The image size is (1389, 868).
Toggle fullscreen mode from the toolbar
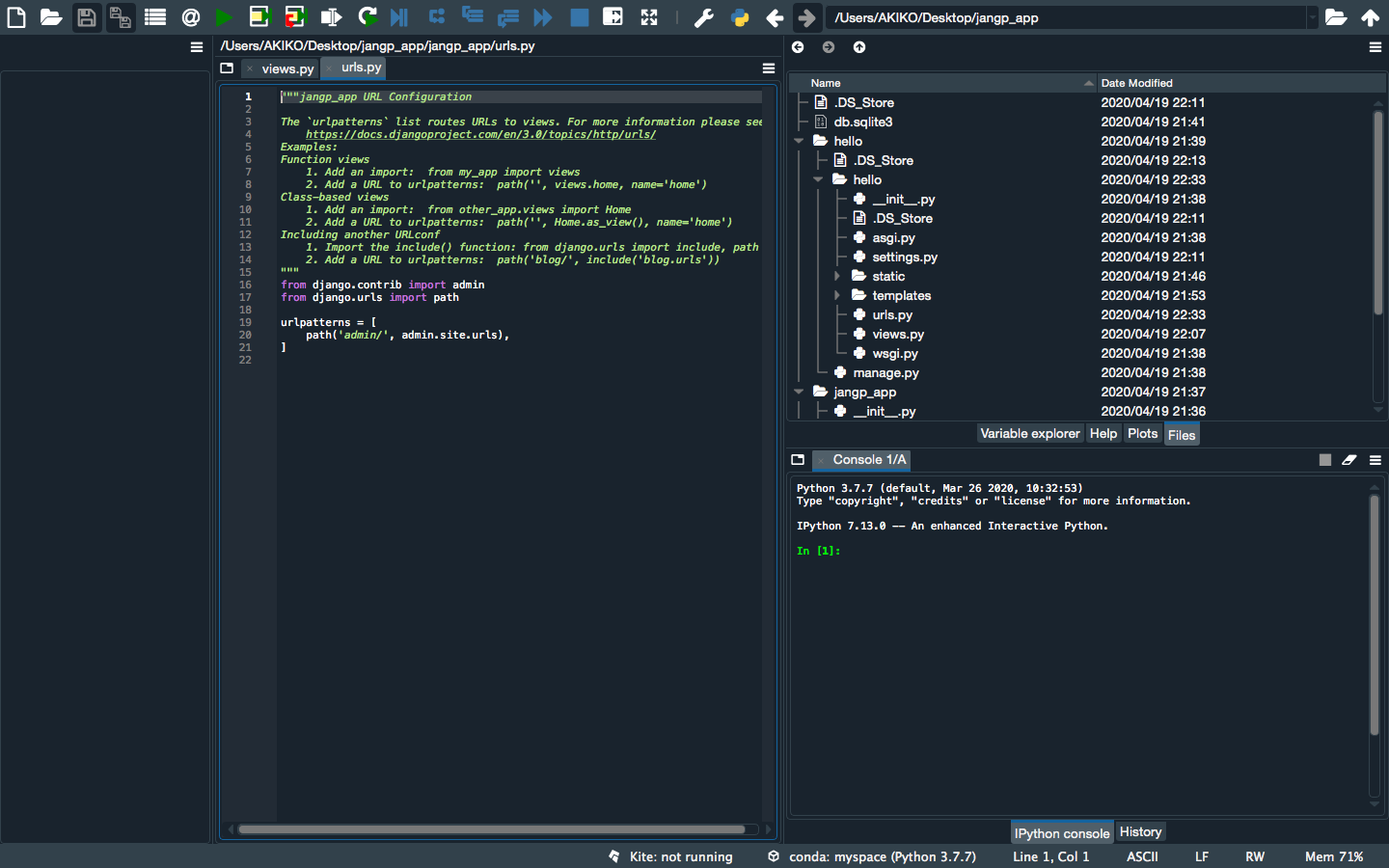tap(649, 16)
